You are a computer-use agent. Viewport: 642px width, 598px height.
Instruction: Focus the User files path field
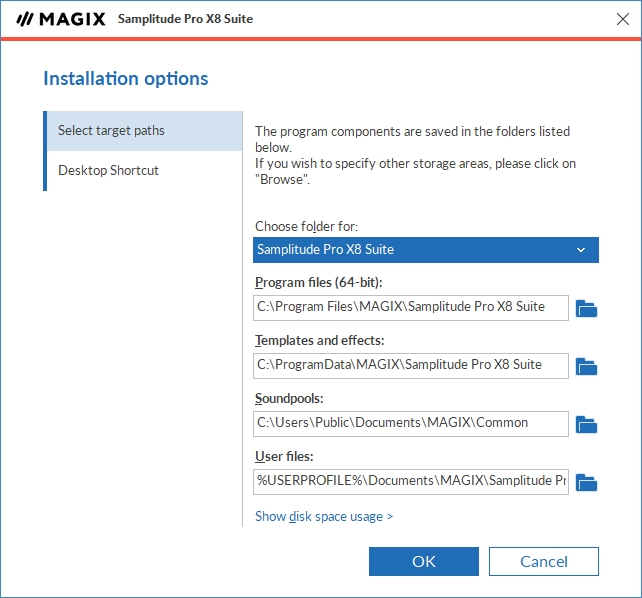[411, 481]
